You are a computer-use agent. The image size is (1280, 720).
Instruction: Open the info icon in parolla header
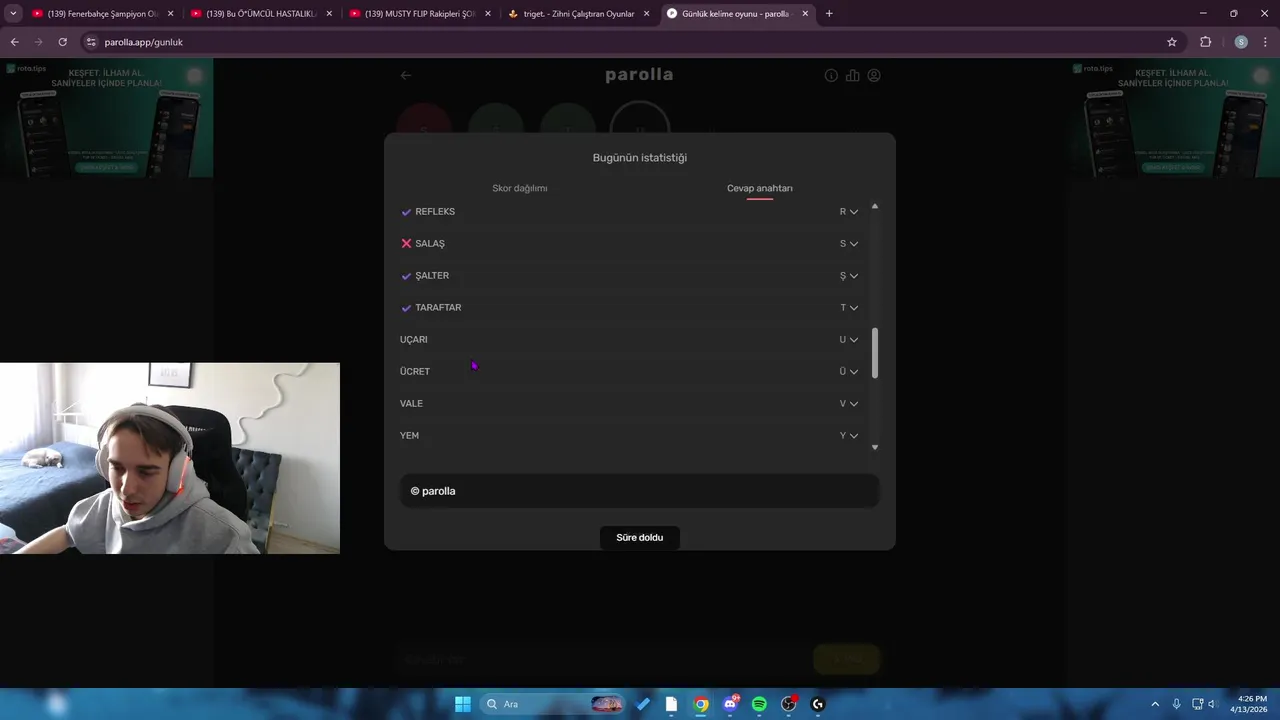[831, 75]
